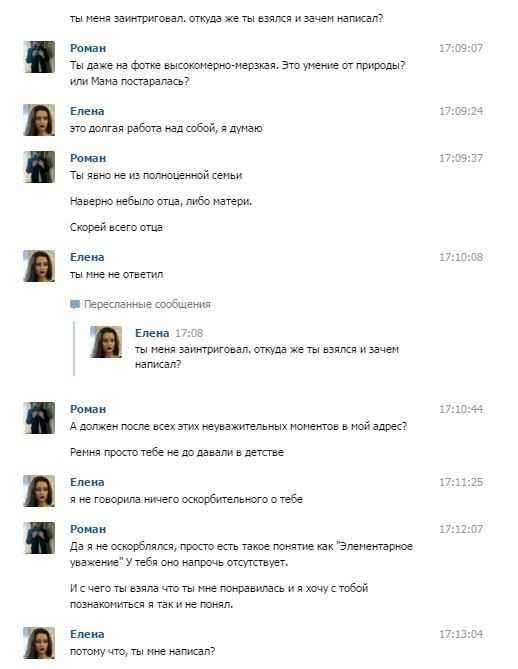Click the Елена name in the forwarded message

tap(152, 333)
